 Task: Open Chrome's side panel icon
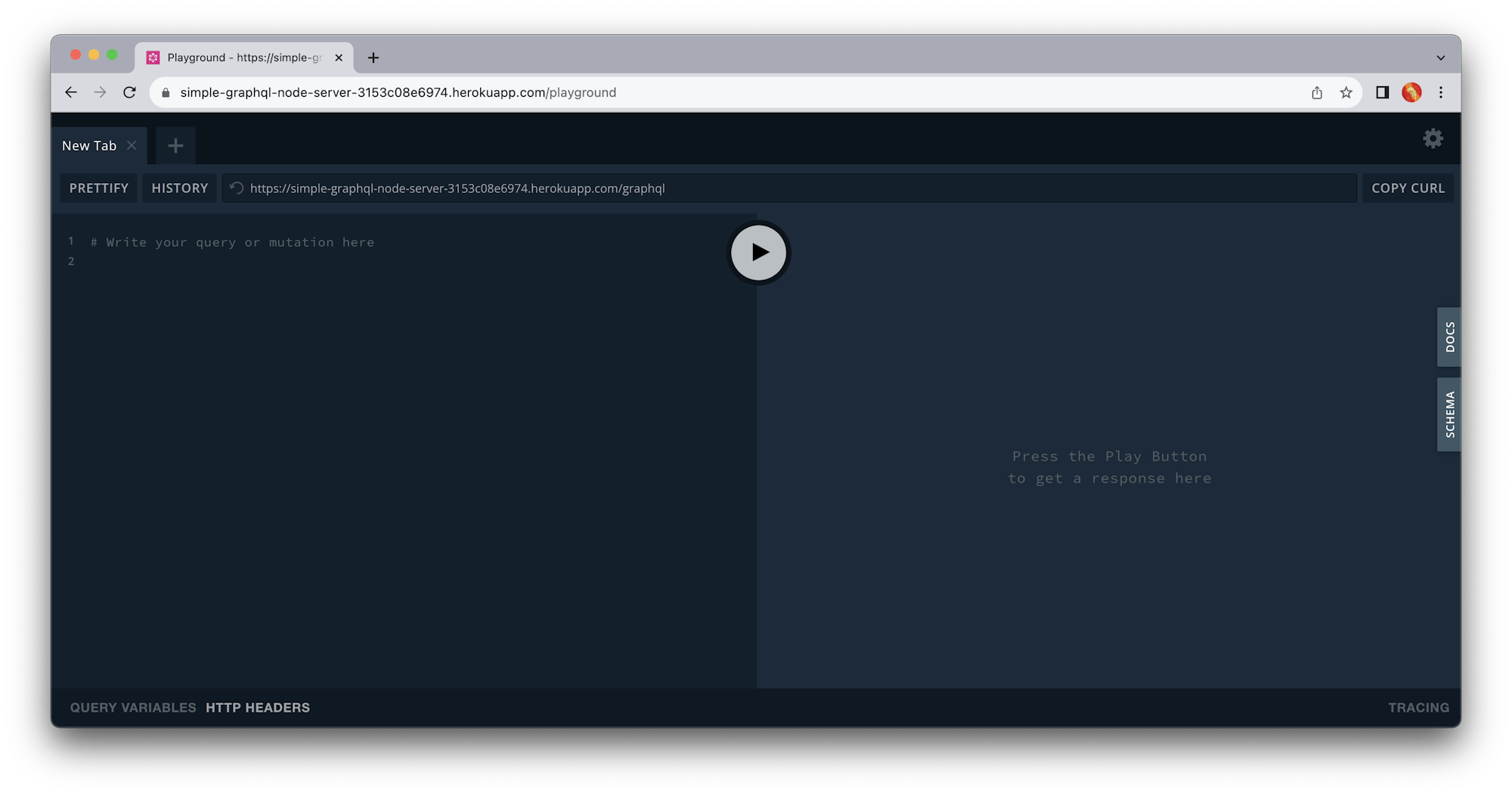click(x=1382, y=92)
